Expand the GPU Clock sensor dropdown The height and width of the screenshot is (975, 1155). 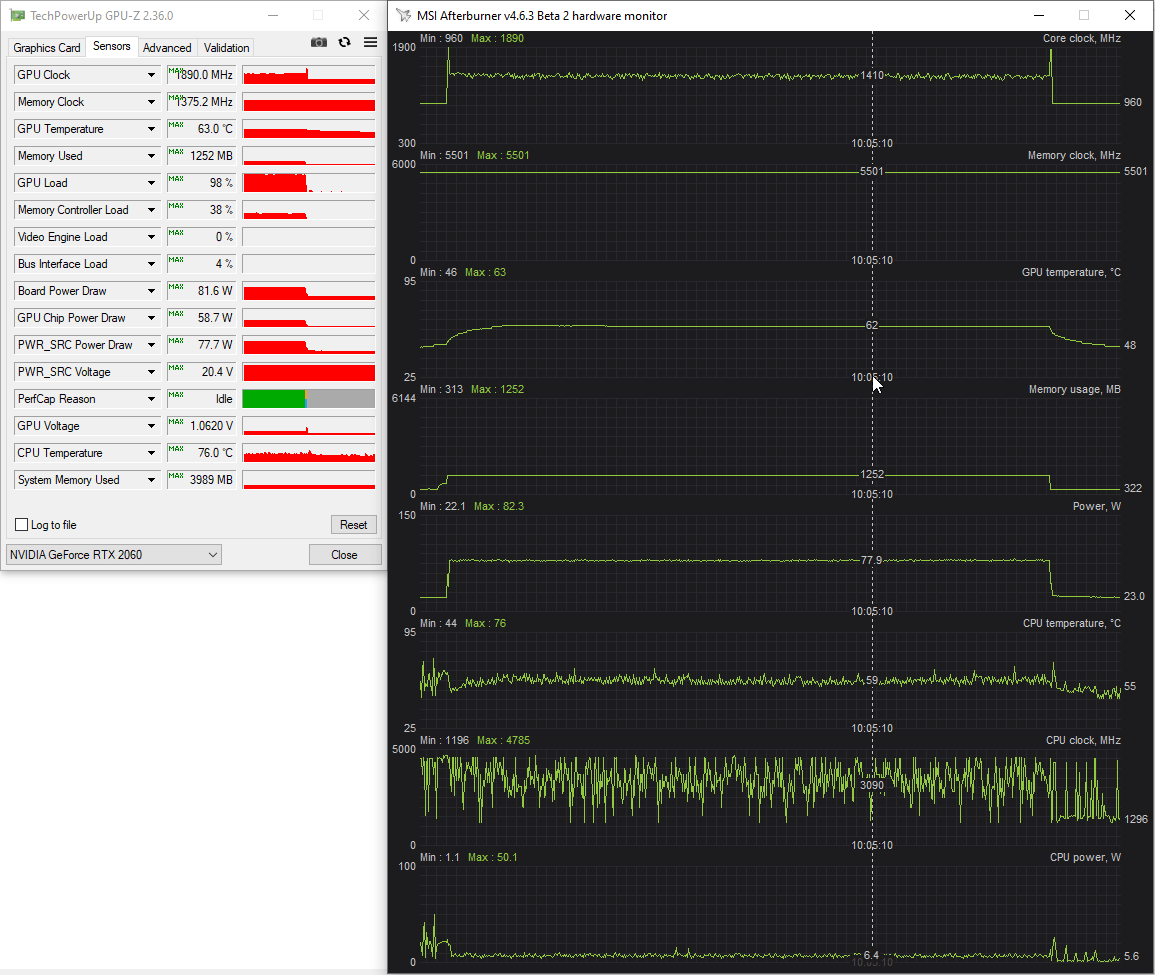coord(151,74)
